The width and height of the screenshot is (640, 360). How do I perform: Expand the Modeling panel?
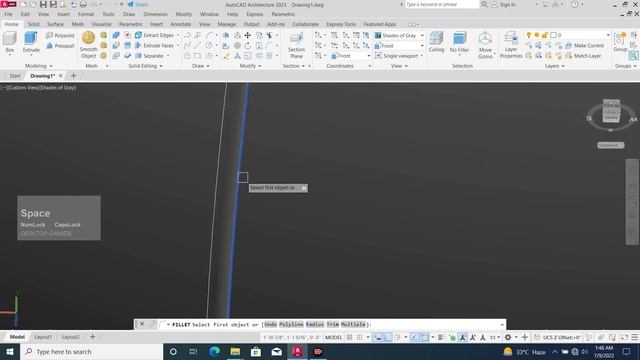point(39,66)
